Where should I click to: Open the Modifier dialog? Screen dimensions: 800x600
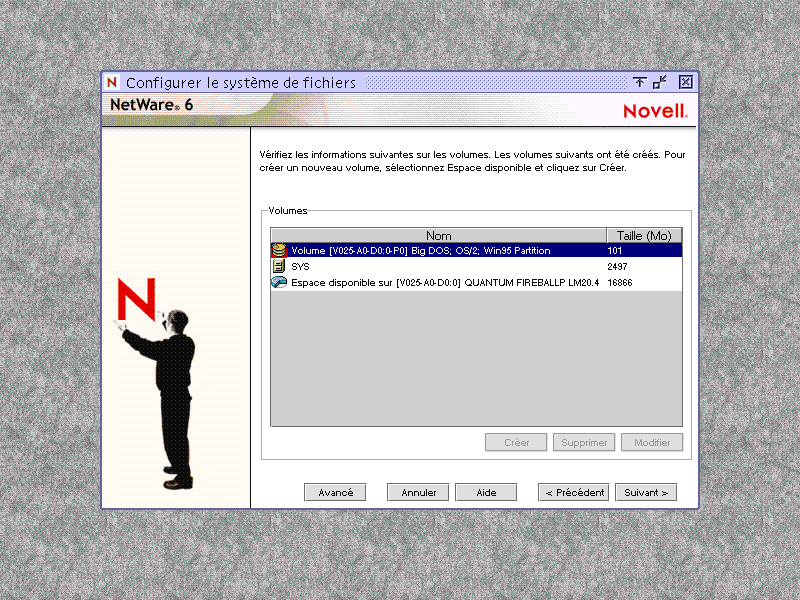(651, 442)
